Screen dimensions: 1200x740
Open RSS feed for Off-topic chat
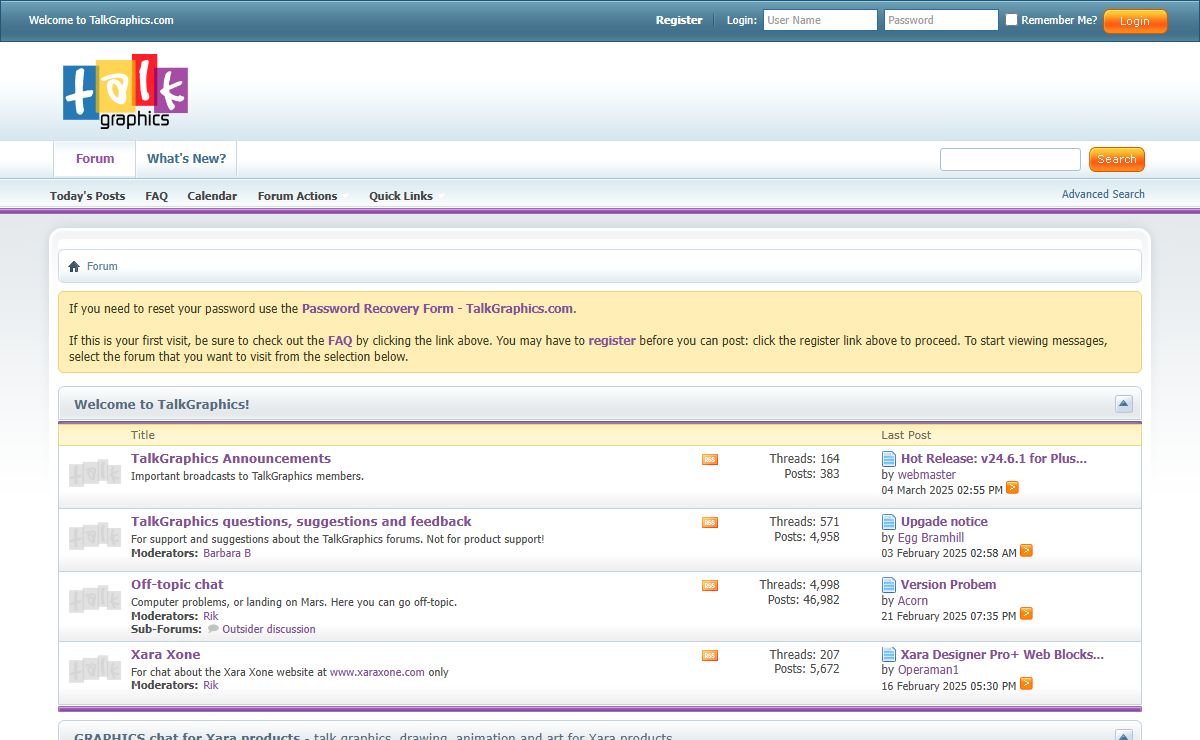click(x=710, y=586)
